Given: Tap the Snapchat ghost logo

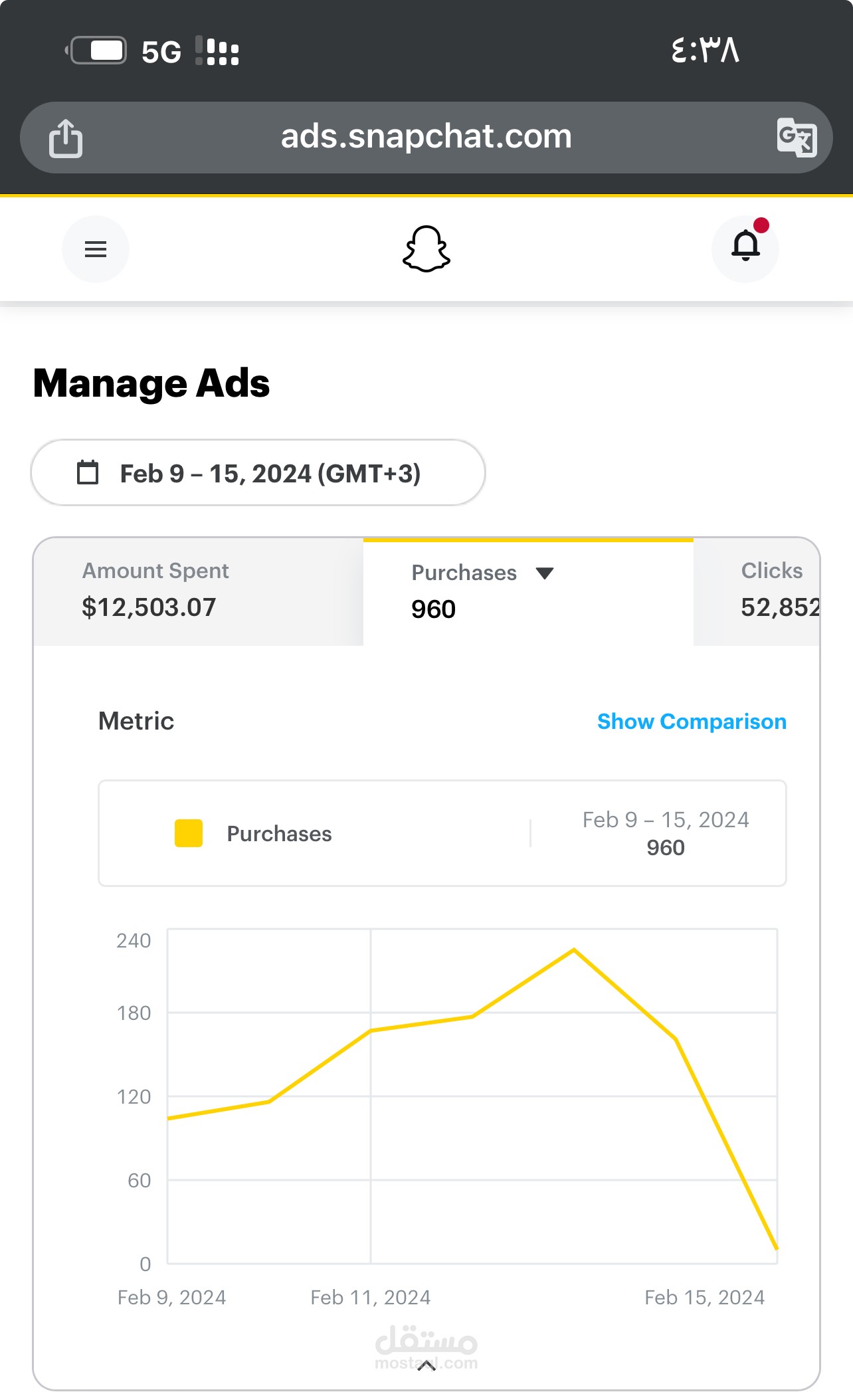Looking at the screenshot, I should point(427,249).
